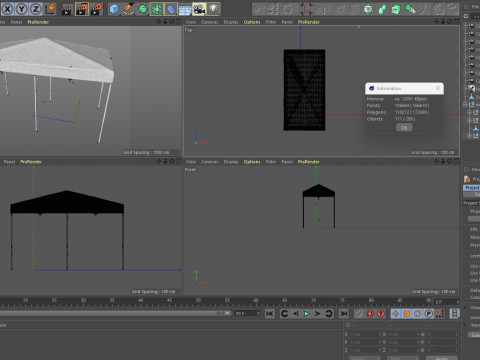Image resolution: width=480 pixels, height=360 pixels.
Task: Jump to the start of the animation
Action: (270, 314)
